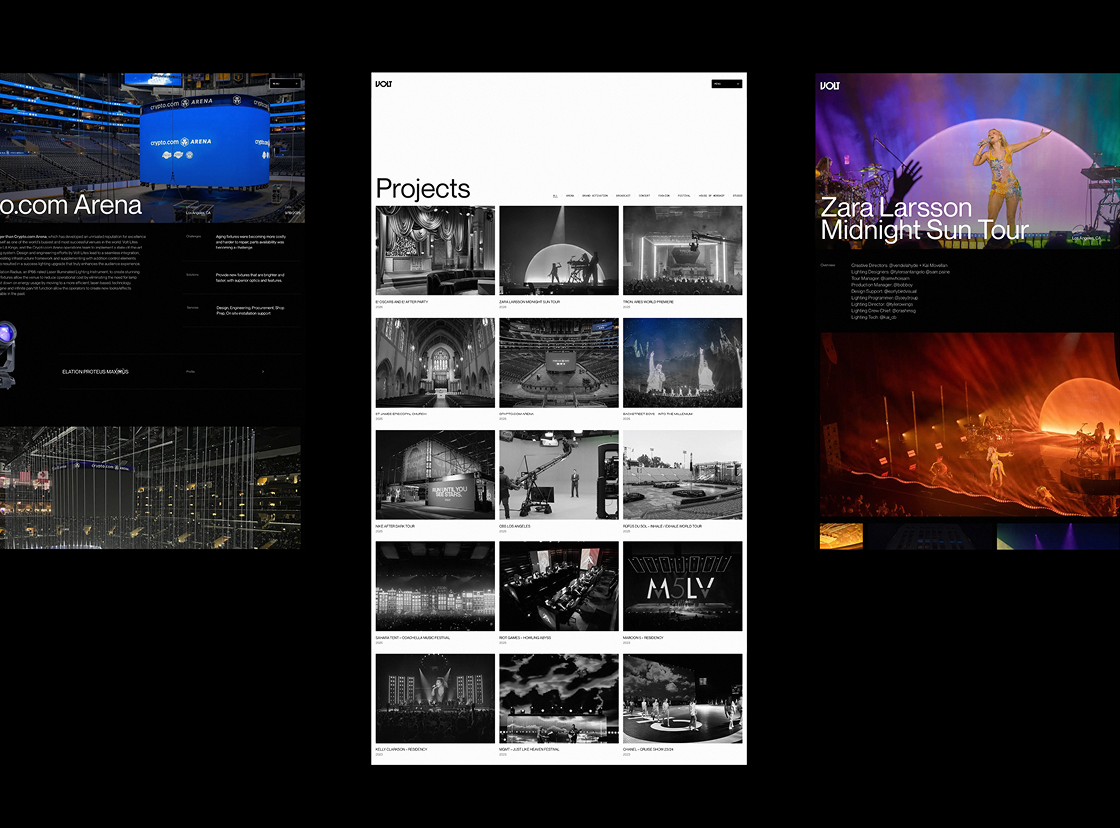The width and height of the screenshot is (1120, 828).
Task: Select the Arena project filter
Action: tap(570, 196)
